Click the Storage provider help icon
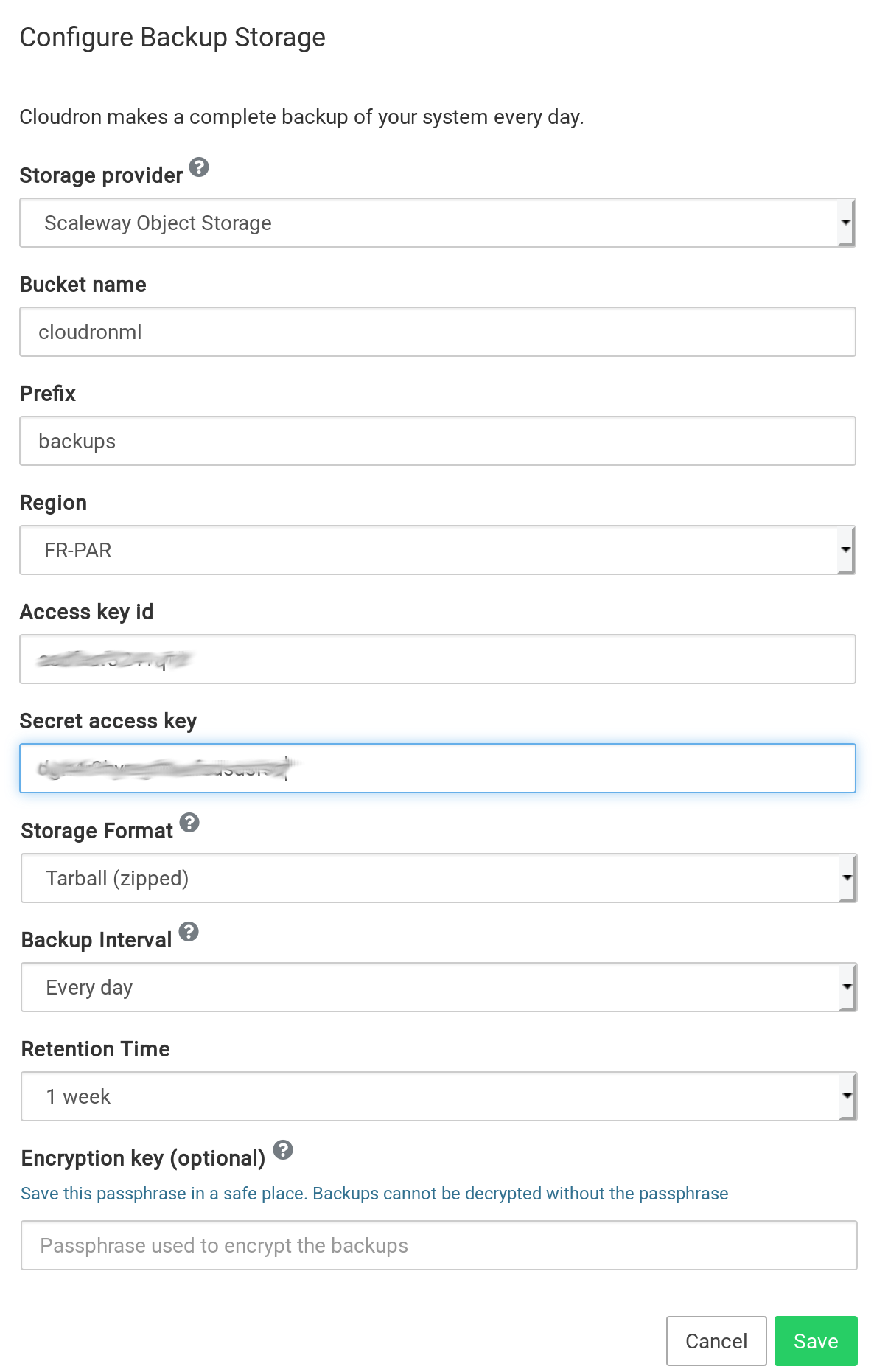The image size is (874, 1372). point(199,167)
